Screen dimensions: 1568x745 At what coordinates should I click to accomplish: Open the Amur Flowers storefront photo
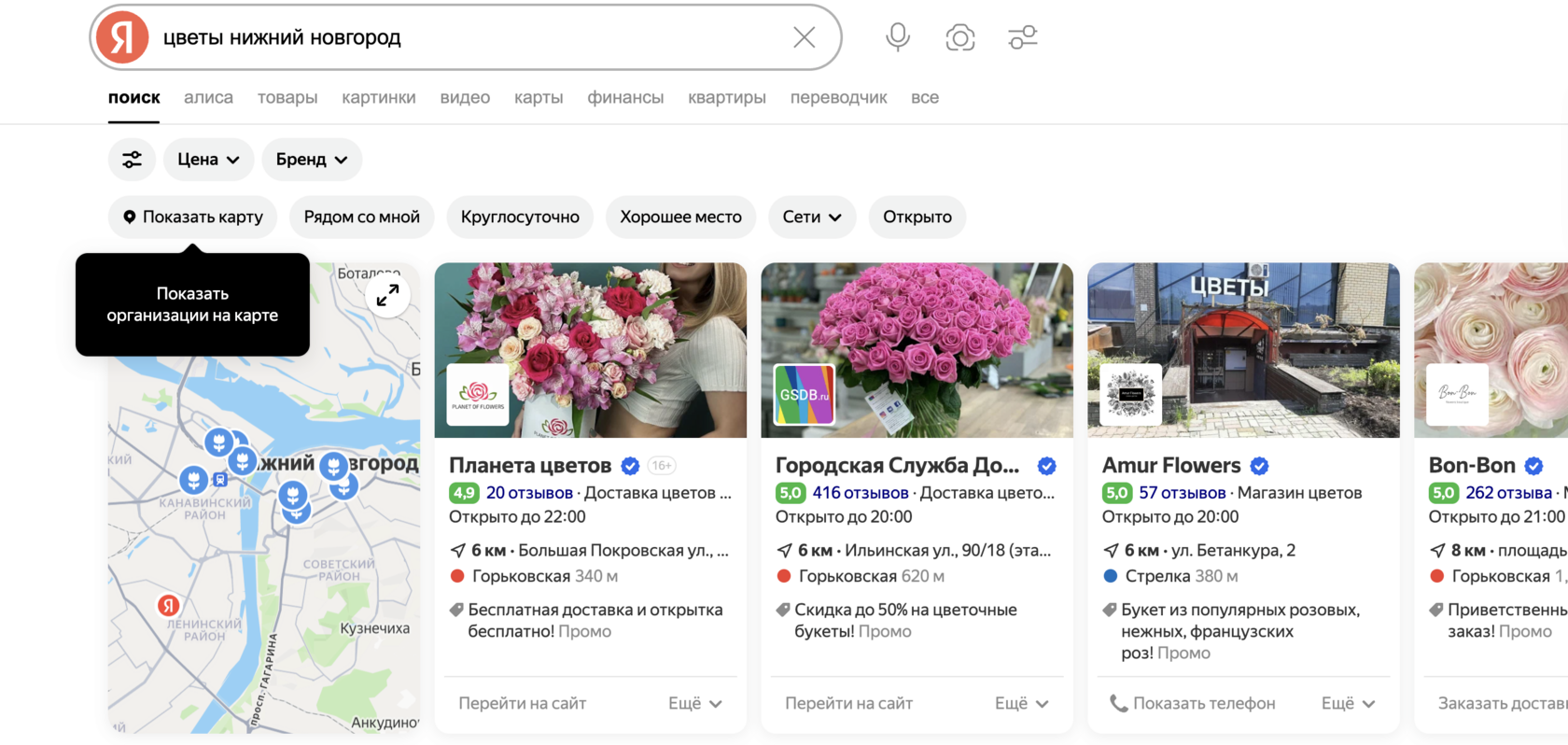pos(1244,350)
